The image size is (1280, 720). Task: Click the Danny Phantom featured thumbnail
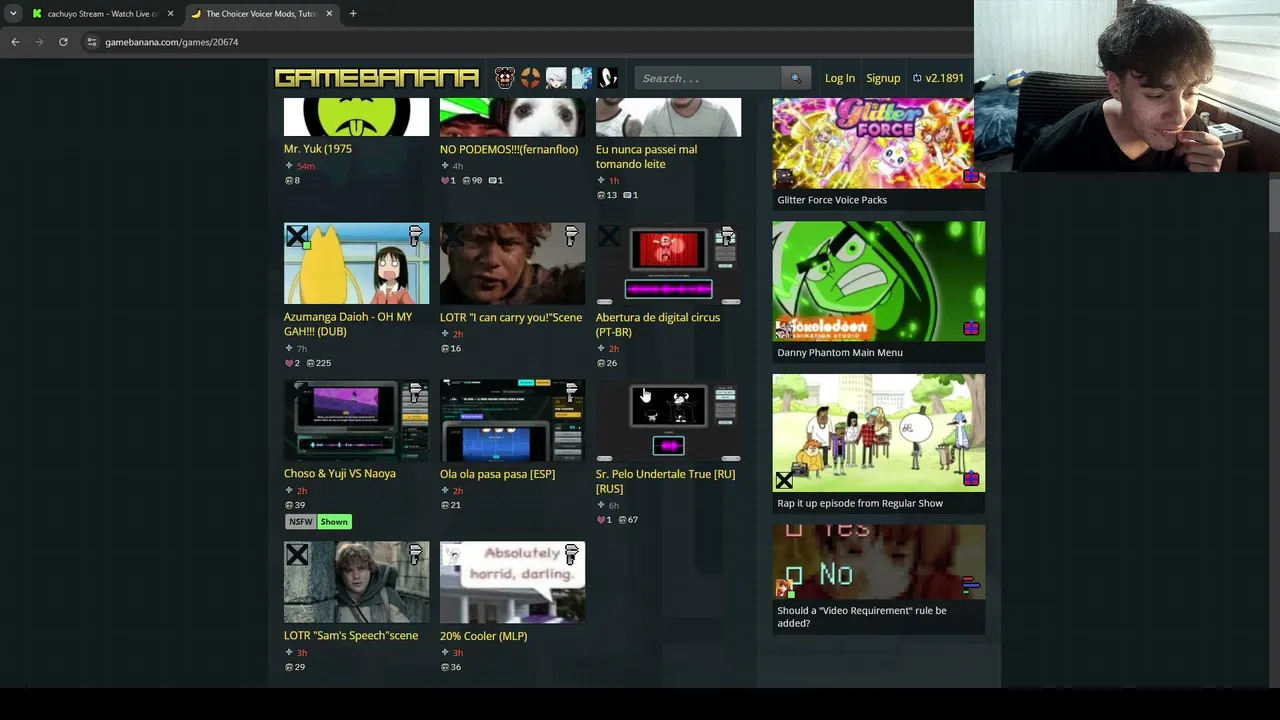878,281
